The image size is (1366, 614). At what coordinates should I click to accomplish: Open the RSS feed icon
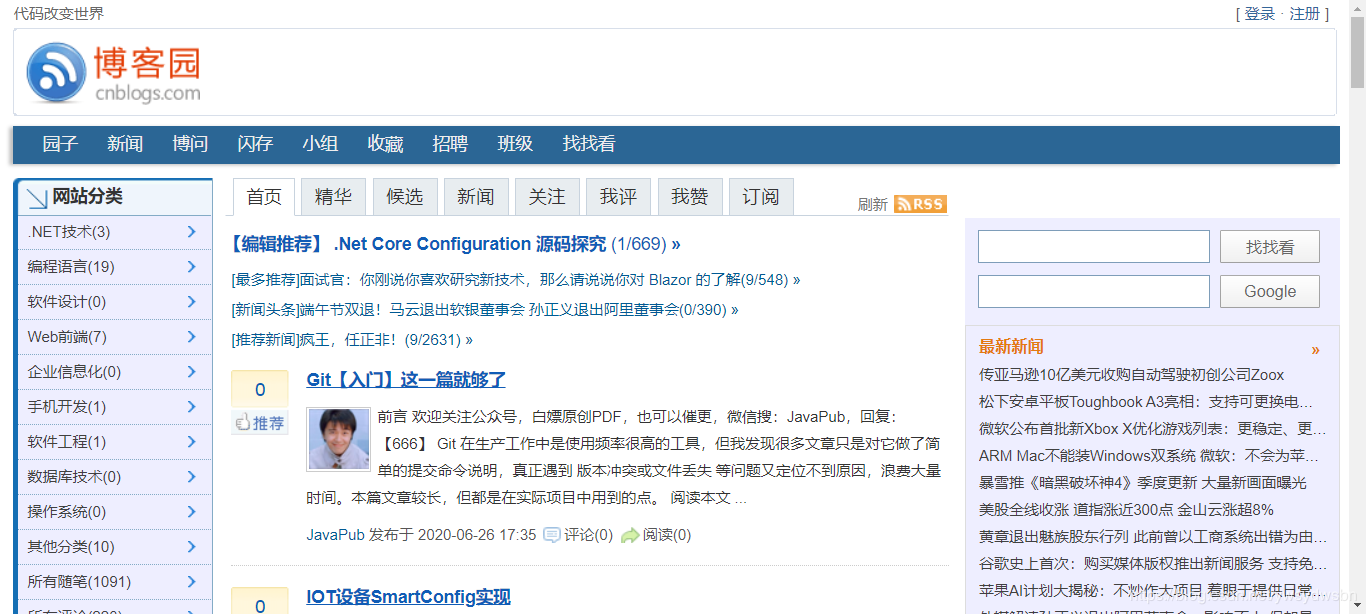point(920,204)
